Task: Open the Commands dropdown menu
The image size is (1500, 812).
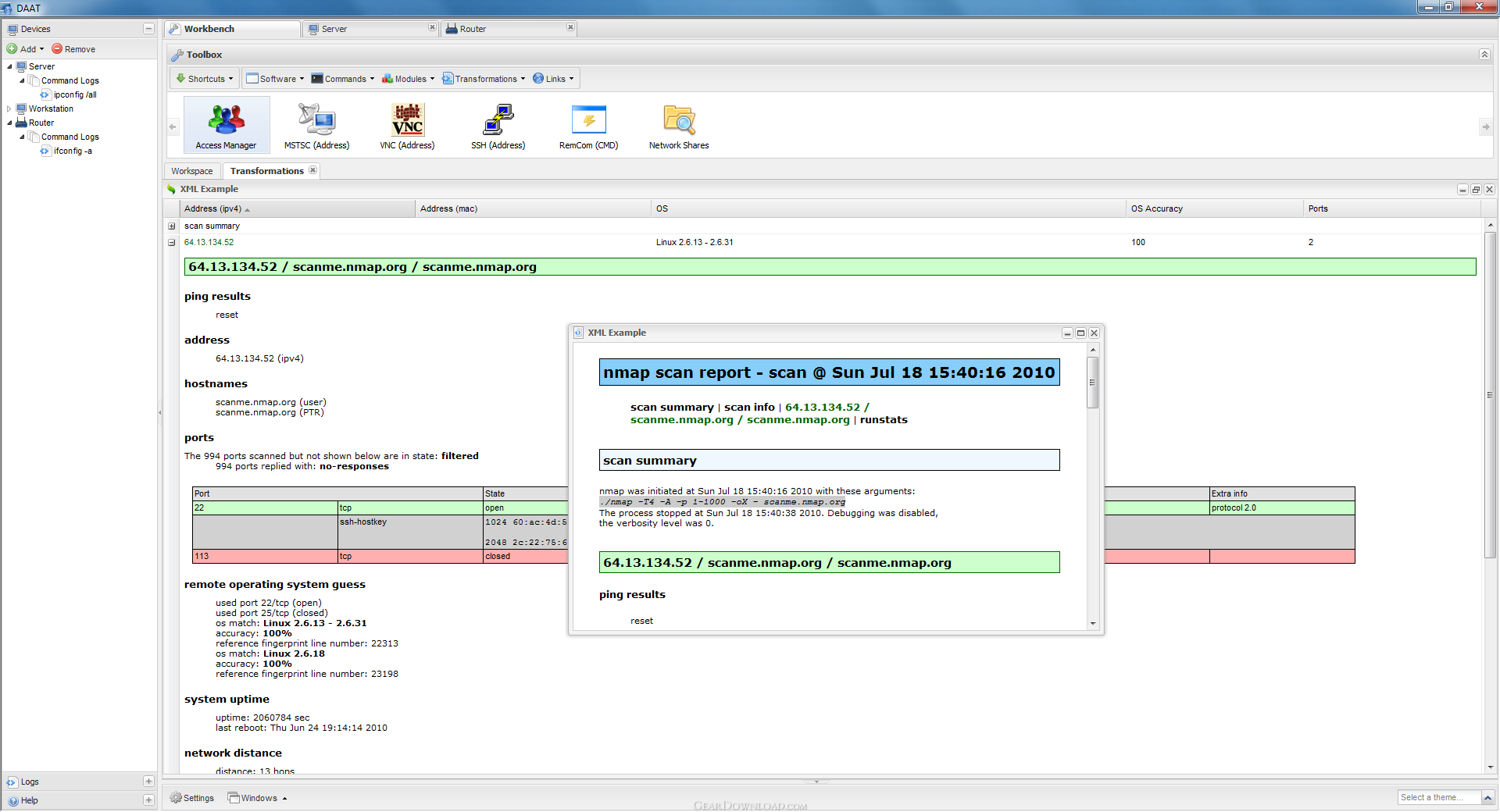Action: 343,79
